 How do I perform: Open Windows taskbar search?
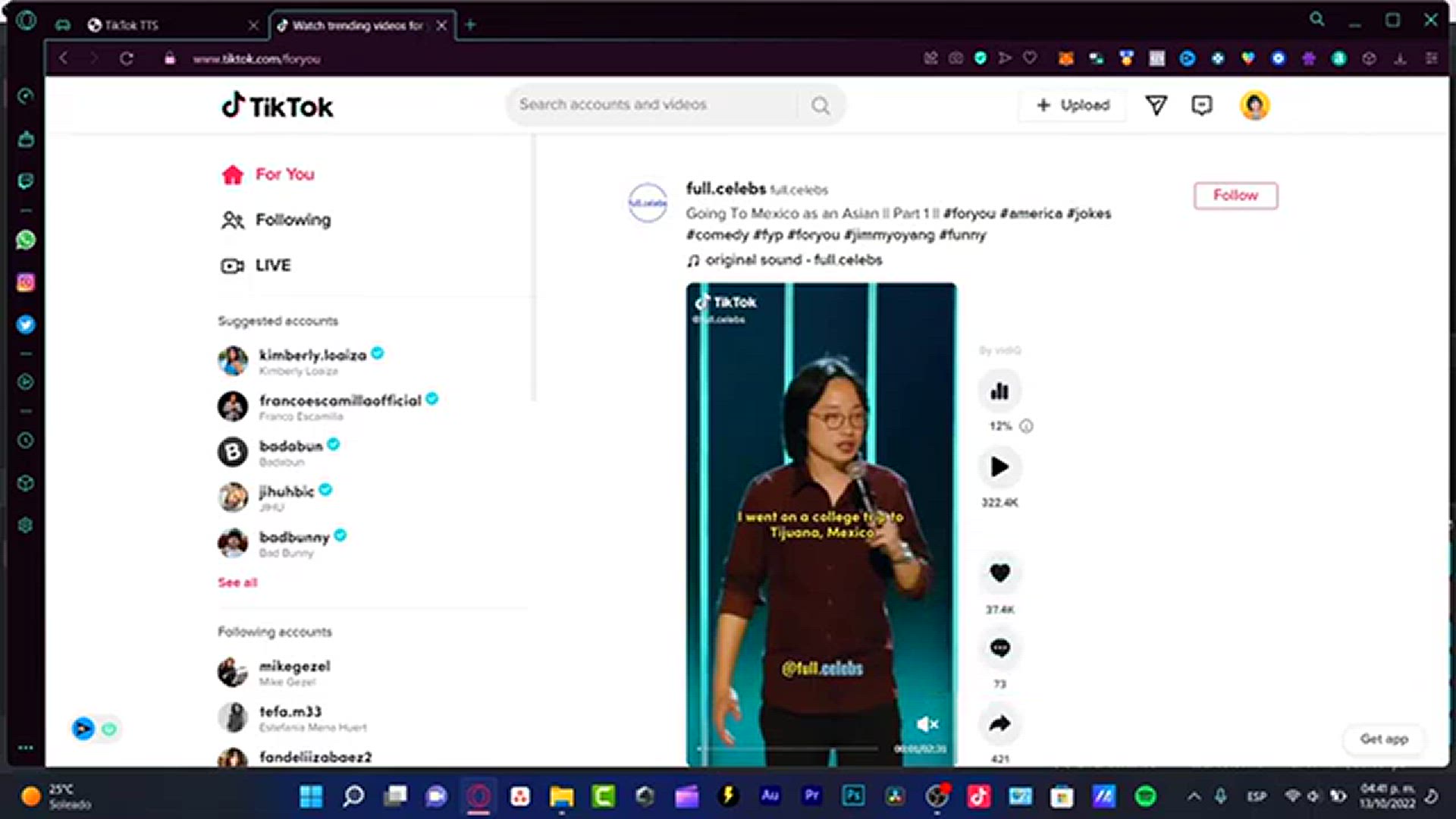pos(353,795)
